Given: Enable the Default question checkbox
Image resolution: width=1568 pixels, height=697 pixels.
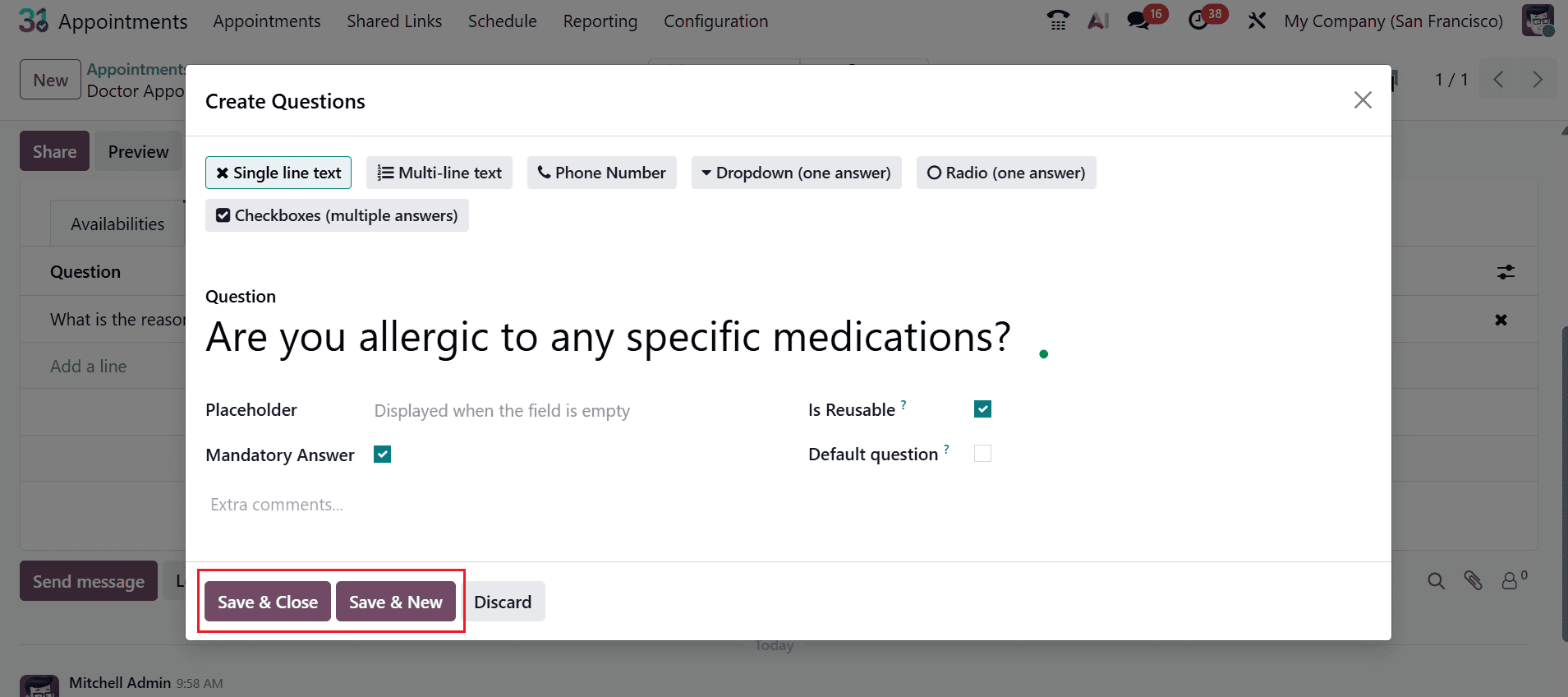Looking at the screenshot, I should (x=982, y=453).
